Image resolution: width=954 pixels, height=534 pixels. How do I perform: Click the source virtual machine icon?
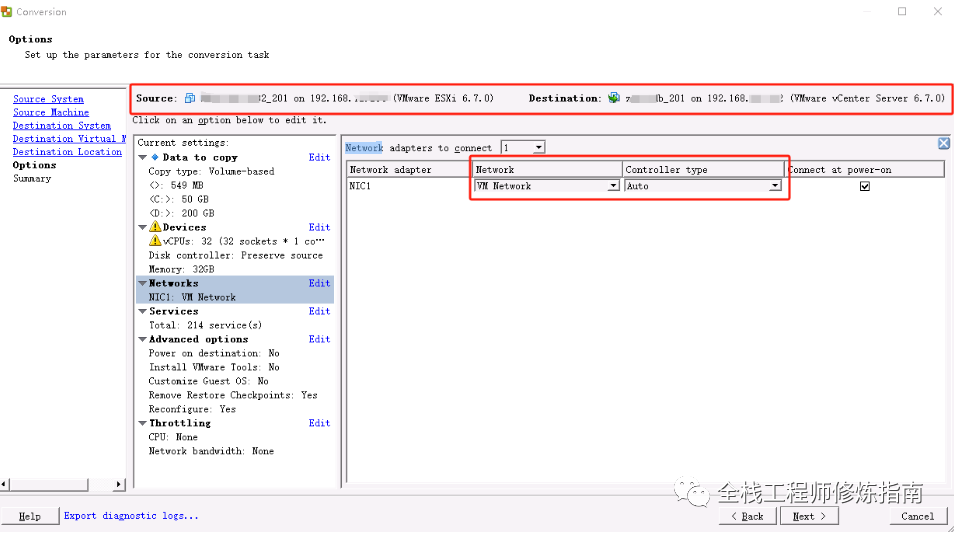(x=190, y=98)
